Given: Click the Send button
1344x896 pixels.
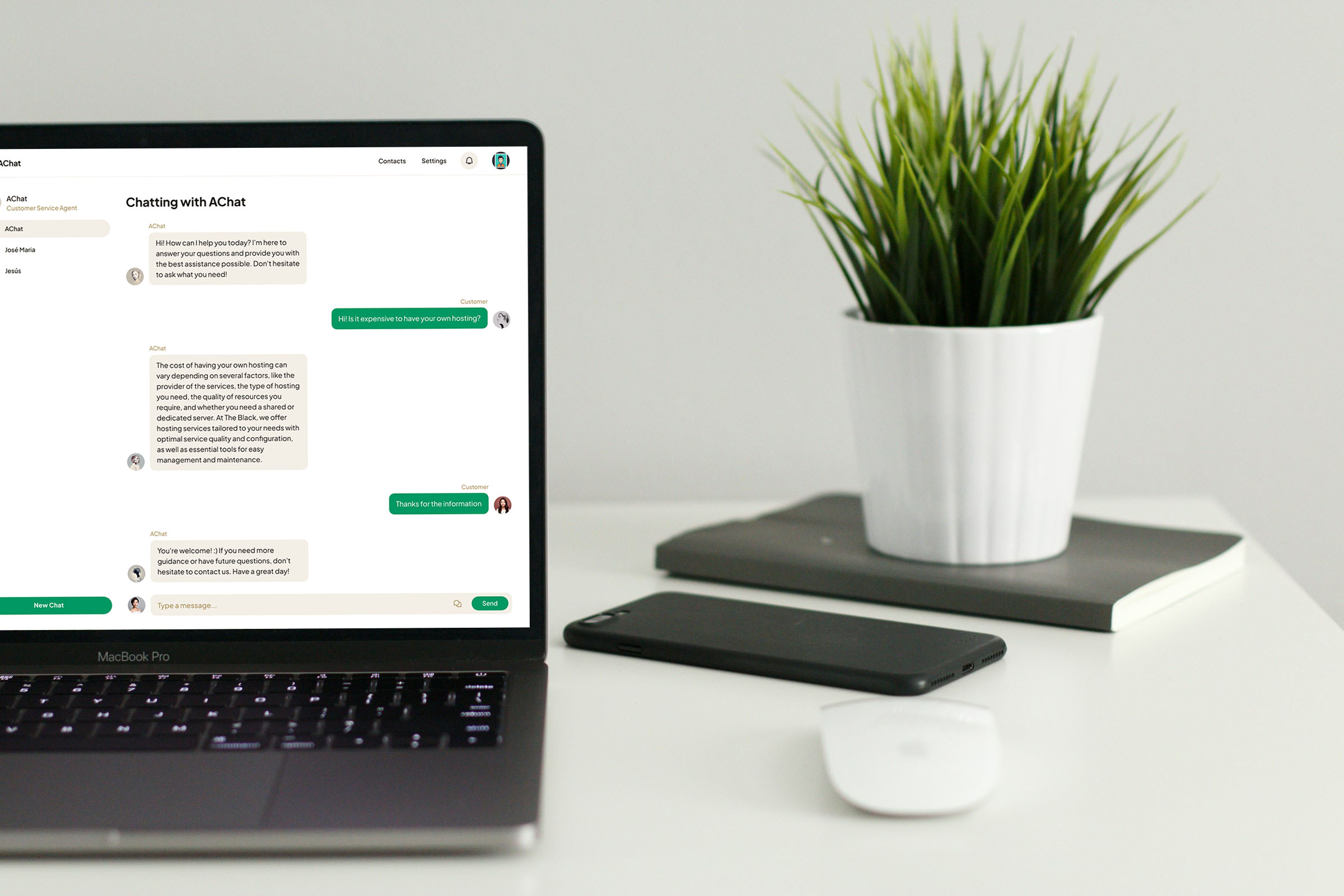Looking at the screenshot, I should (x=489, y=603).
